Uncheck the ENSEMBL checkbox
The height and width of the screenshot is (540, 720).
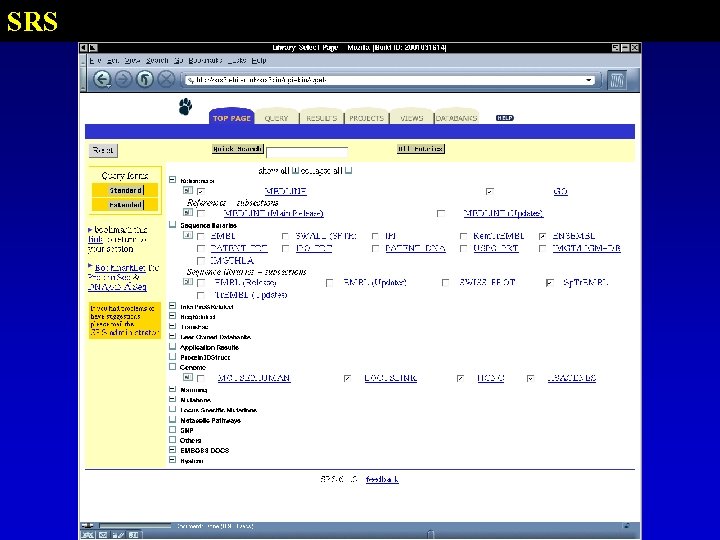pyautogui.click(x=542, y=236)
